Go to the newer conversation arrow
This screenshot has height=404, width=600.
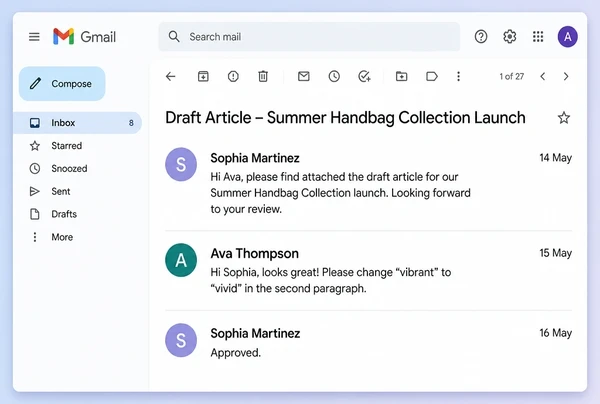pos(543,77)
